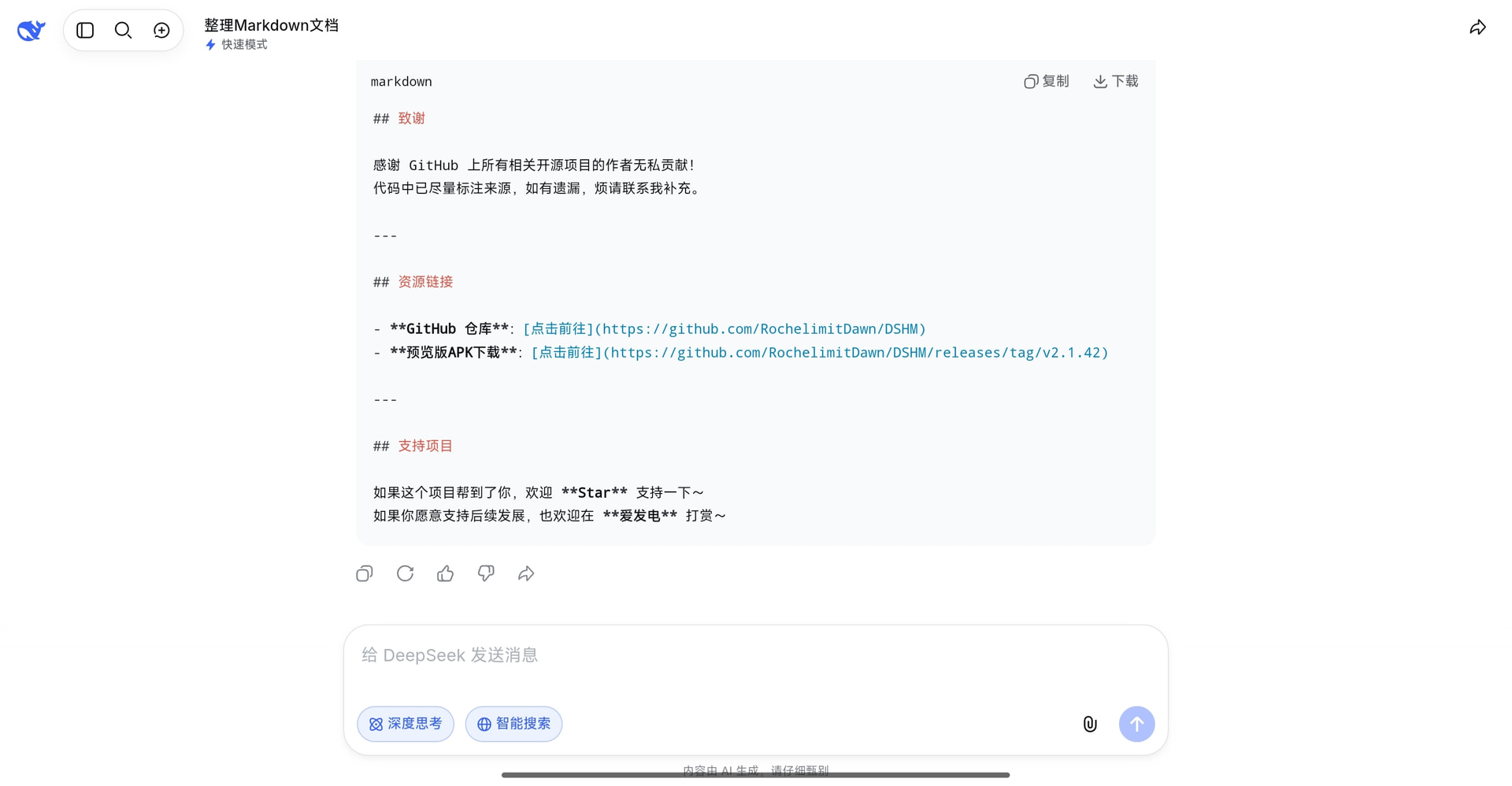Click the DeepSeek whale logo

click(31, 30)
